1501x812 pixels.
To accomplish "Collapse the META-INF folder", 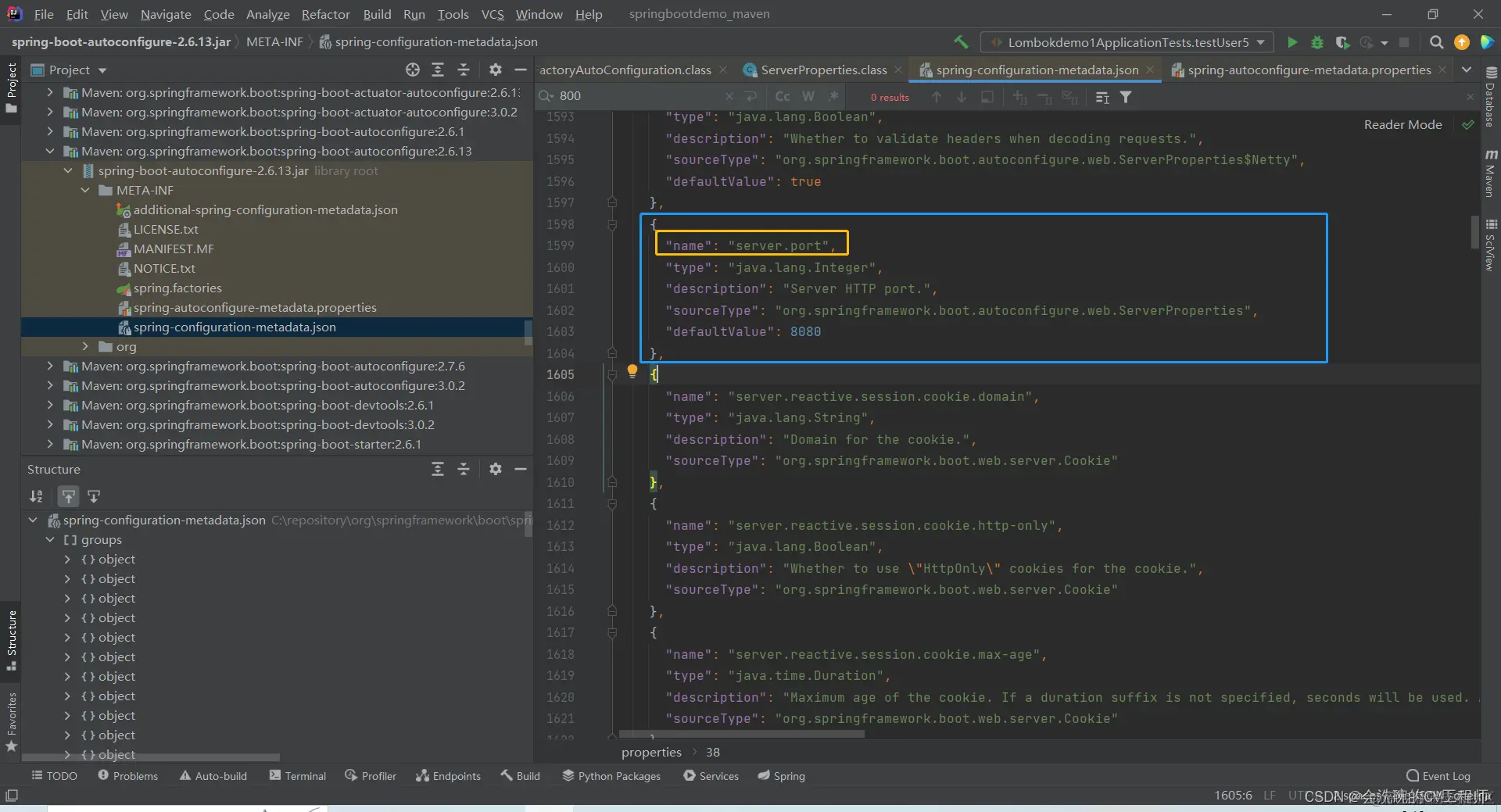I will [85, 191].
